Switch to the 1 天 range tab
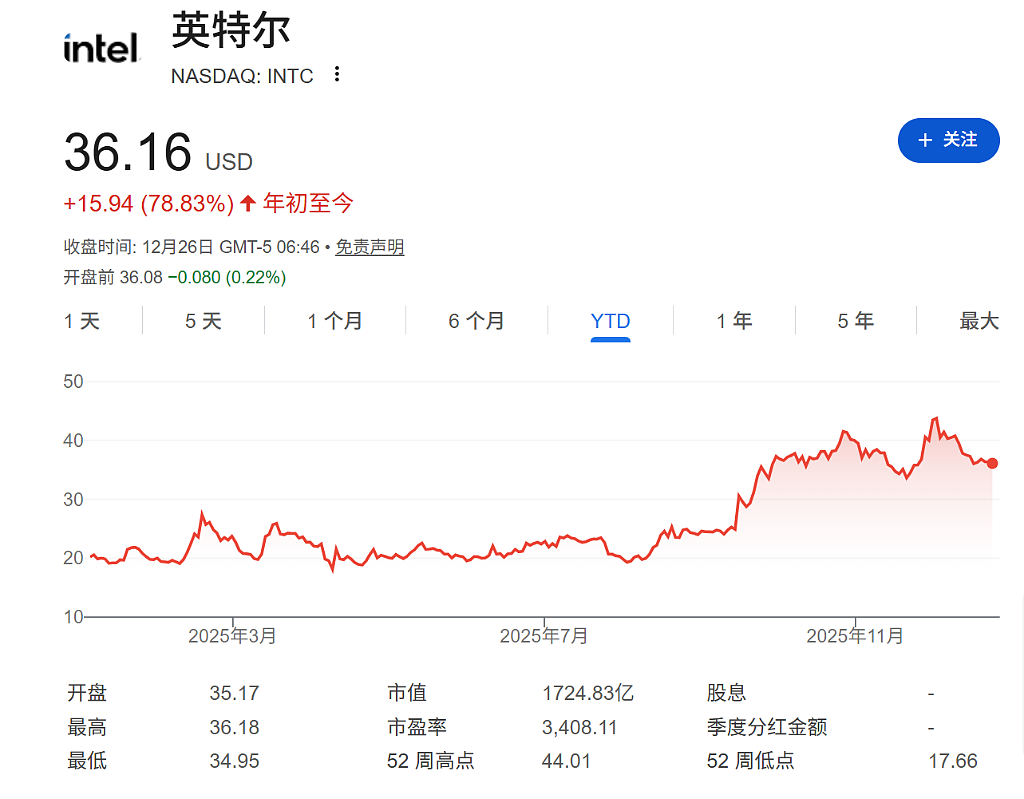The image size is (1024, 799). [82, 321]
